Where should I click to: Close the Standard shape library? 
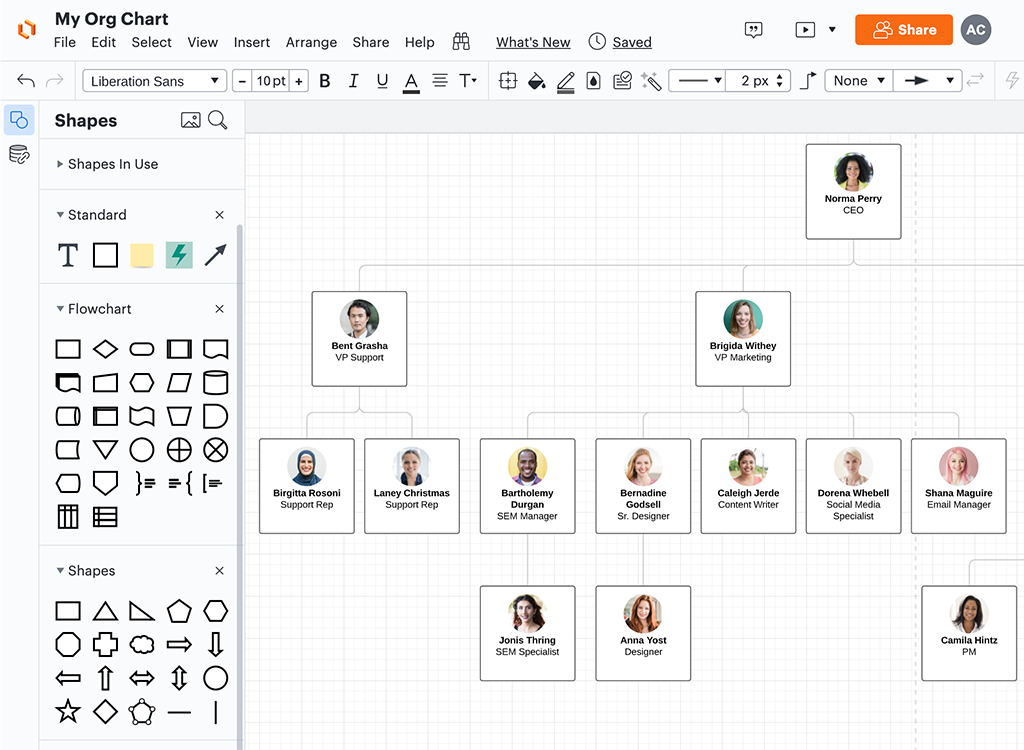pyautogui.click(x=219, y=215)
